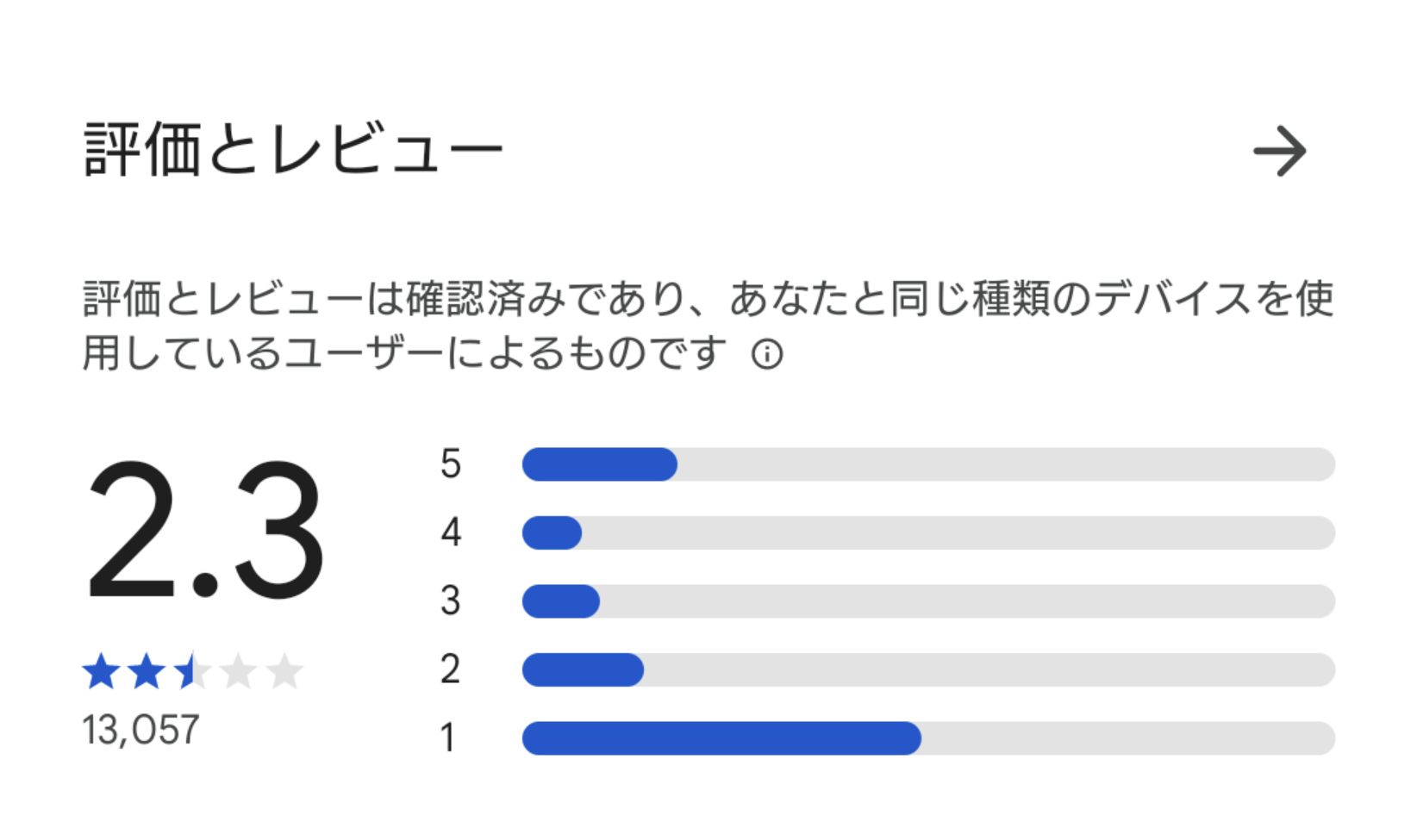Open all reviews with the arrow icon

click(1280, 152)
